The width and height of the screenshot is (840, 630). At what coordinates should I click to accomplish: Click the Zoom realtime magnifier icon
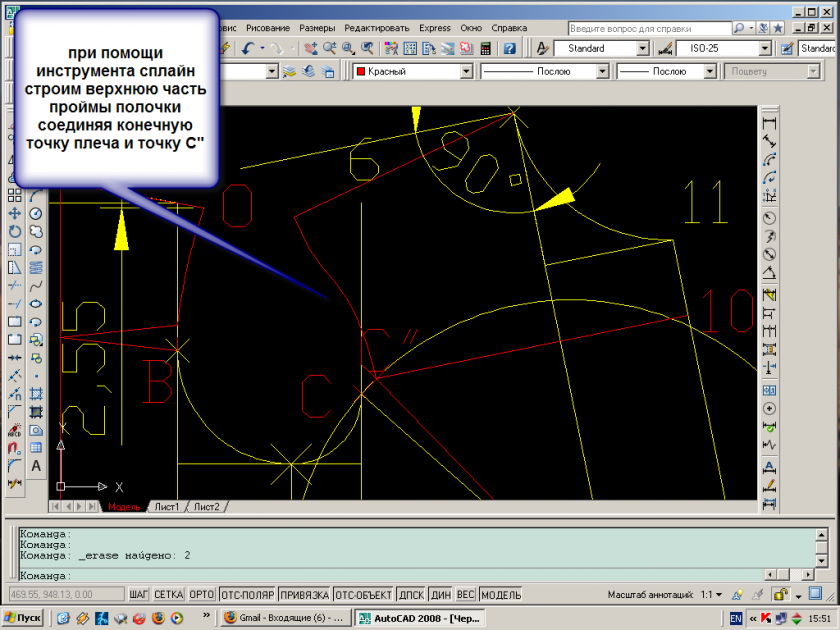[x=329, y=48]
